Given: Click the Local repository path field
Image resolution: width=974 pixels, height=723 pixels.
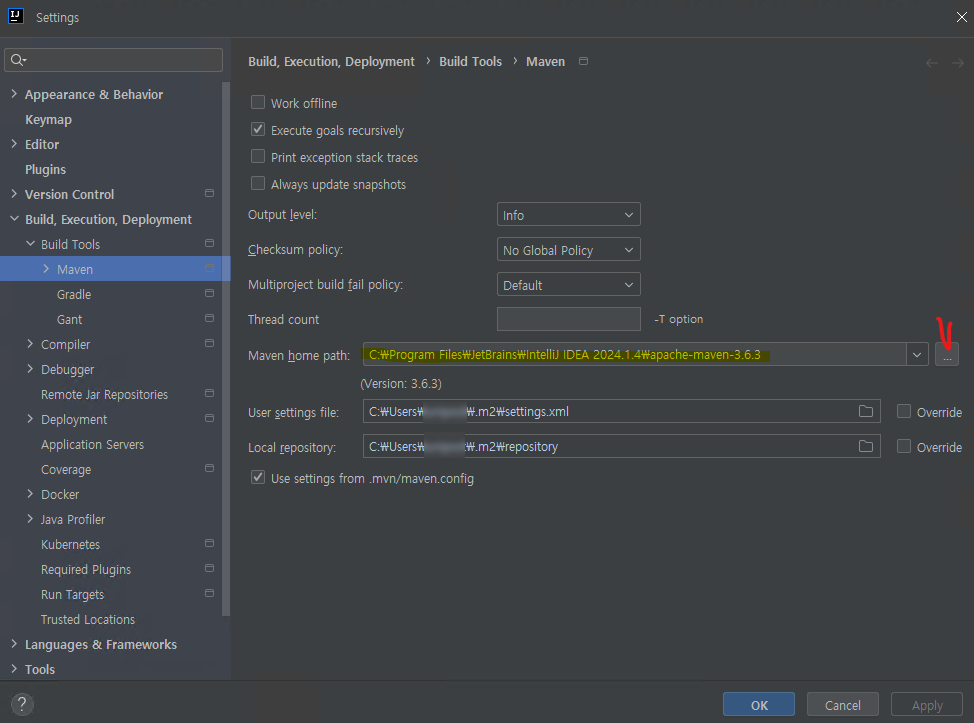Looking at the screenshot, I should (621, 446).
